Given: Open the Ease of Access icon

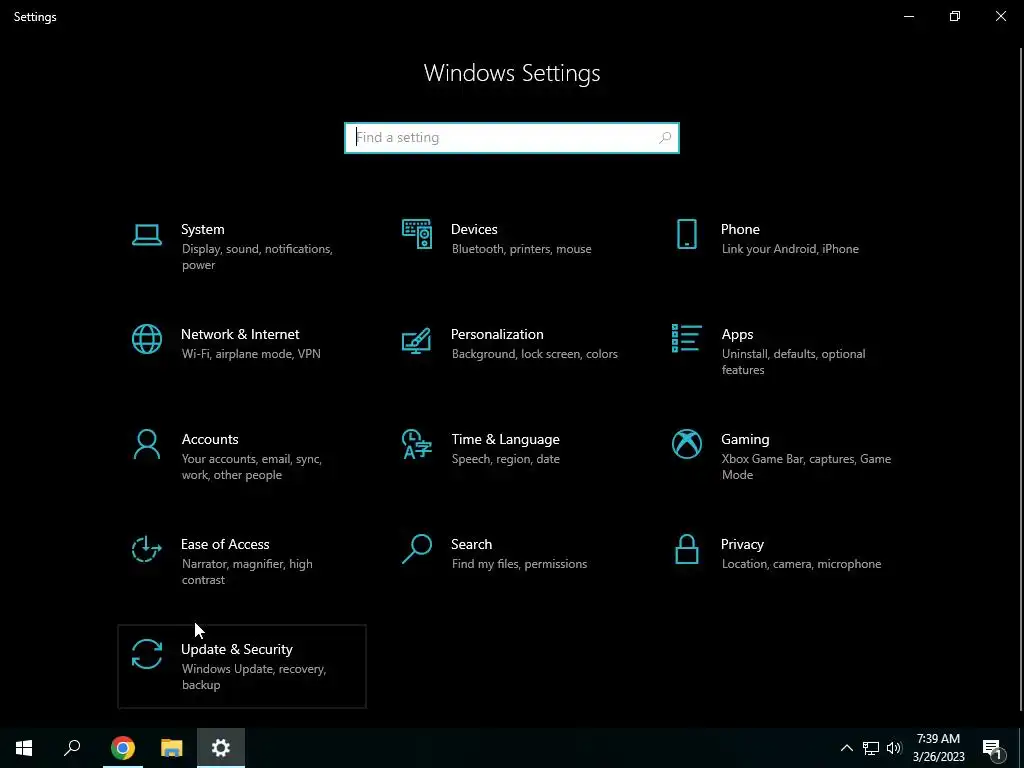Looking at the screenshot, I should point(146,549).
